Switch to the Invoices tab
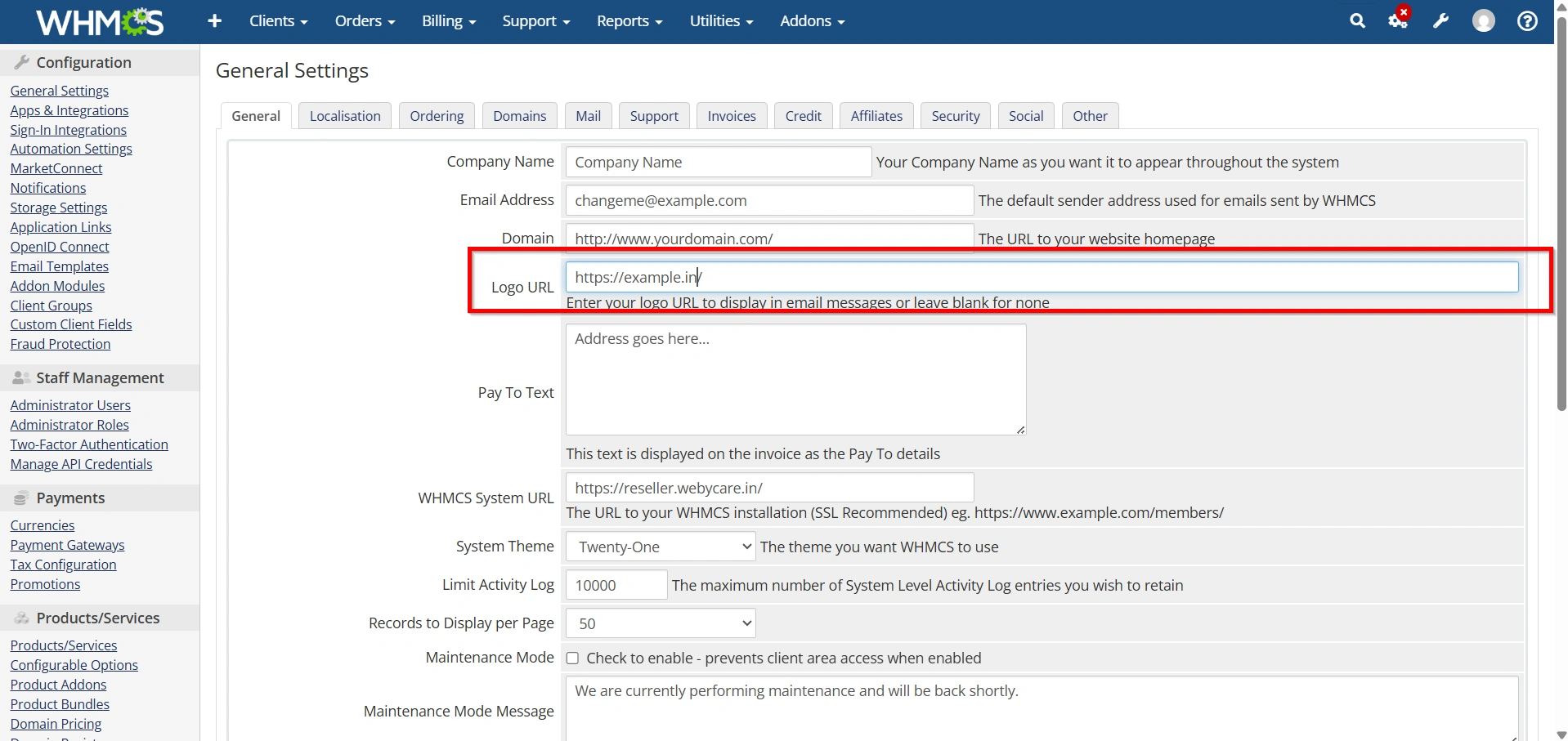Screen dimensions: 1568x741 pos(732,116)
